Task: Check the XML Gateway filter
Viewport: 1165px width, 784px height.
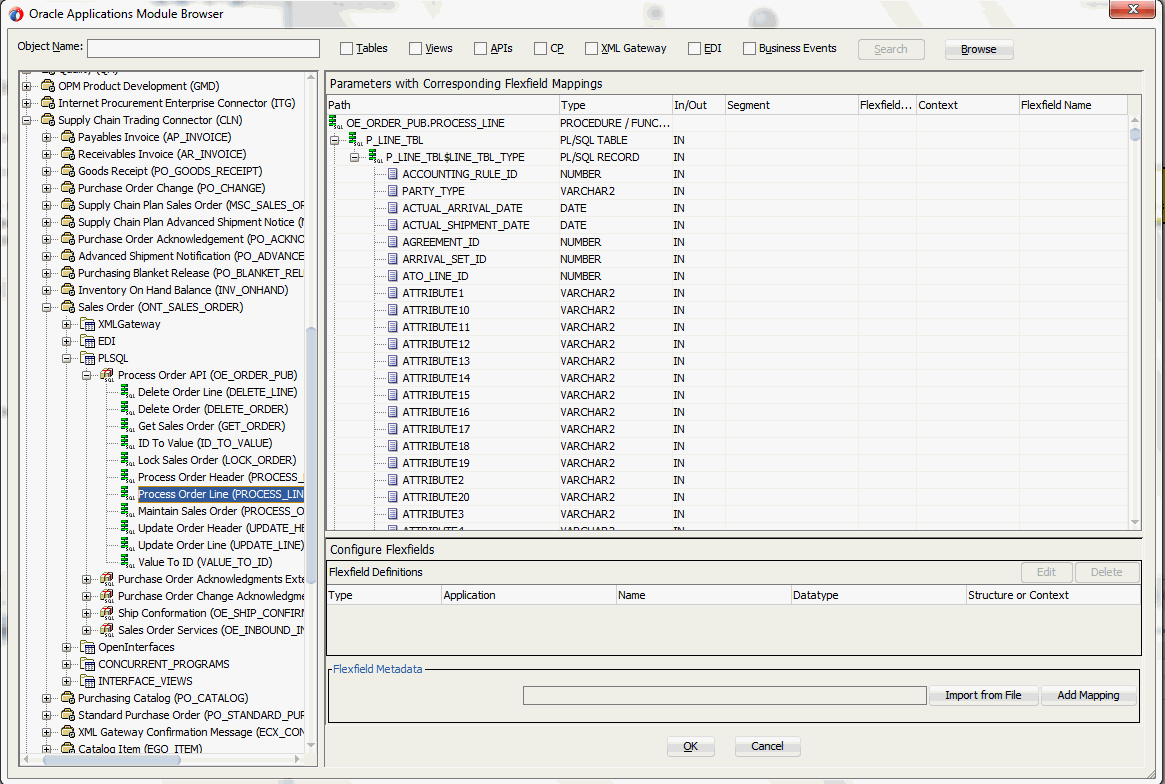Action: [x=591, y=48]
